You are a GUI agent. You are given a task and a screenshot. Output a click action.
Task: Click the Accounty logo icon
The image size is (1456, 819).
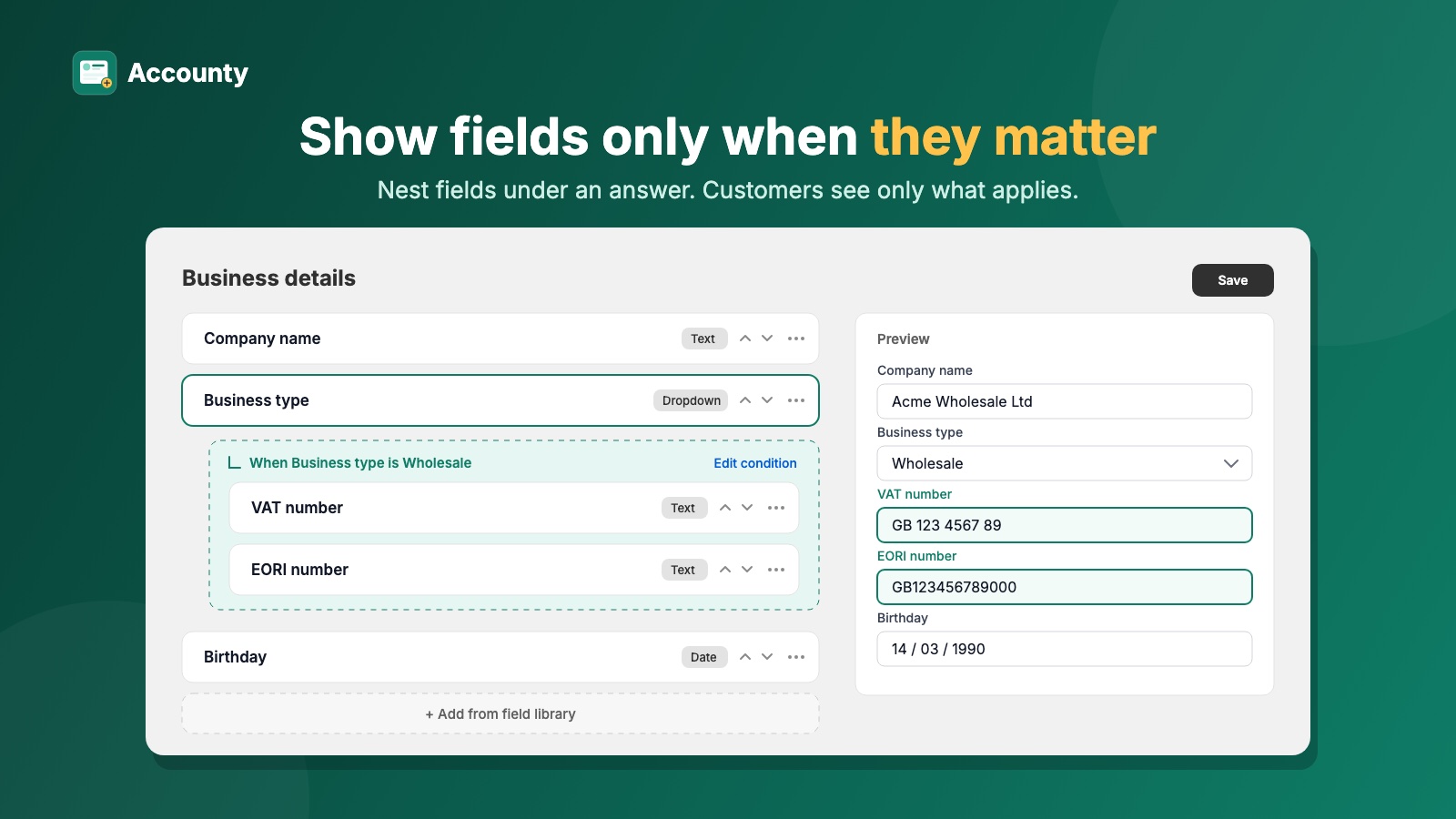(x=95, y=73)
